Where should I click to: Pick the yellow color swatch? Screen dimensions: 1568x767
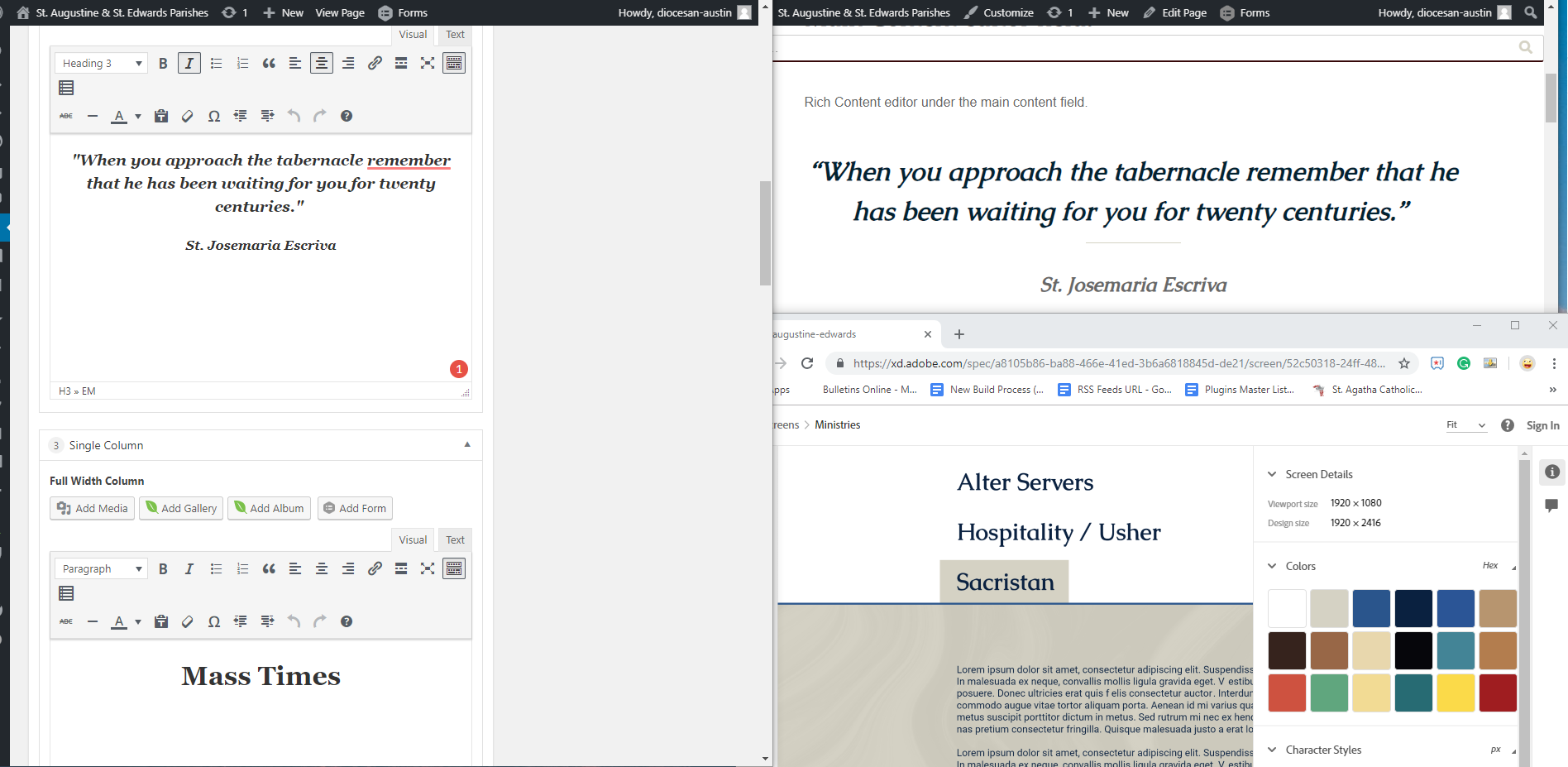pos(1456,693)
